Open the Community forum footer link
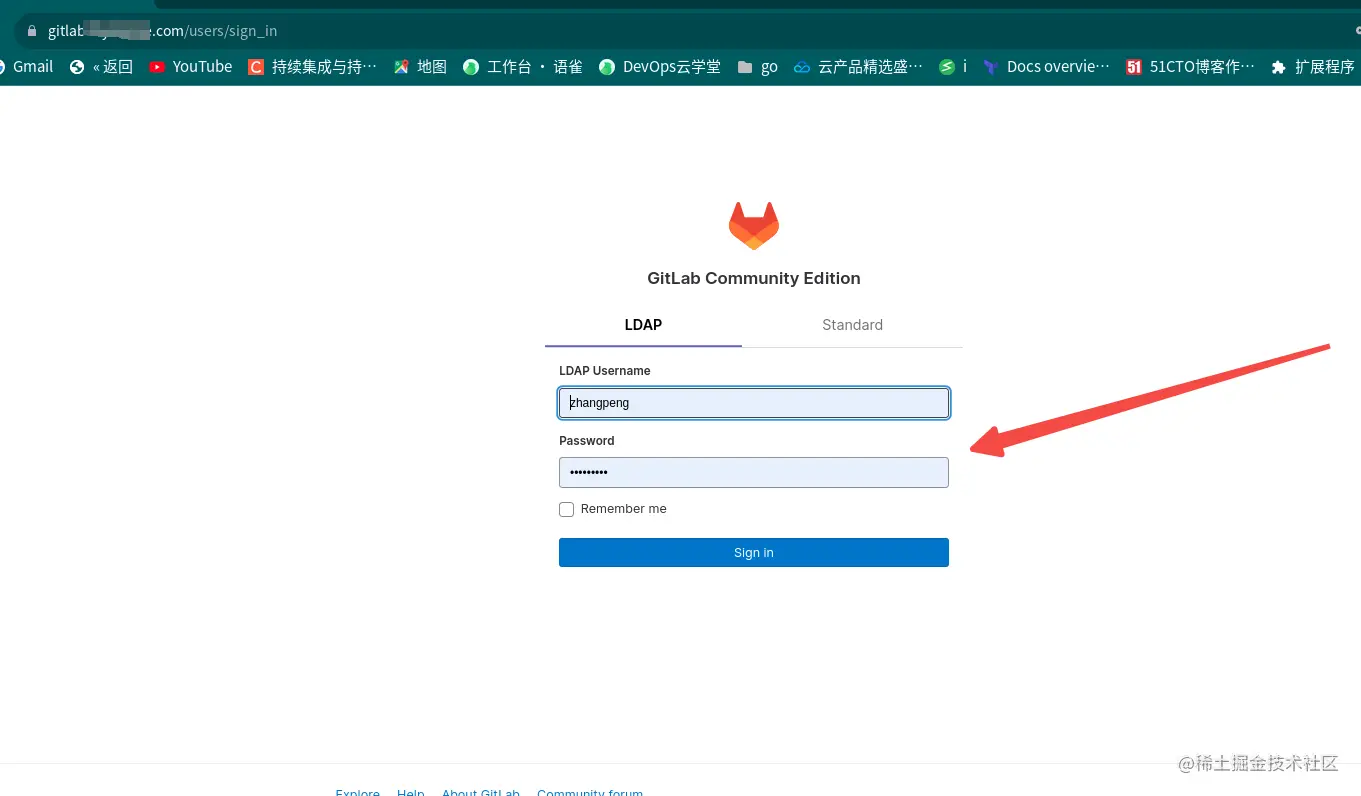 590,792
